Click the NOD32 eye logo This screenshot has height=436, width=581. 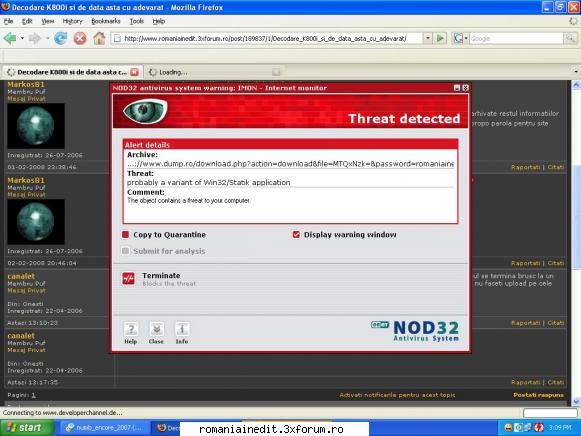point(145,111)
